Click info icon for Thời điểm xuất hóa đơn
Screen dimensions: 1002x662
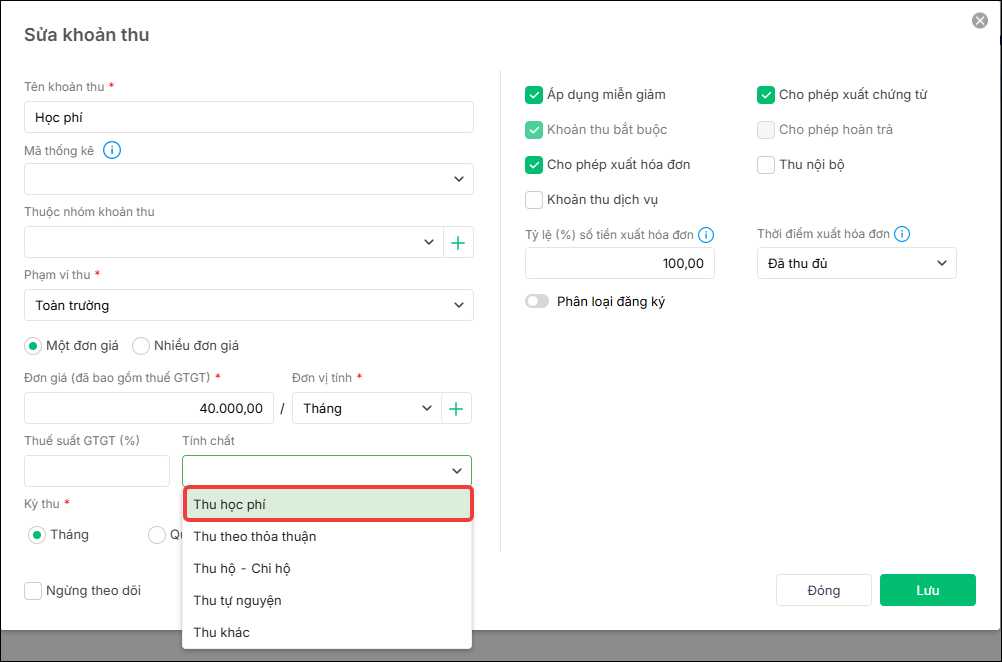[x=902, y=234]
